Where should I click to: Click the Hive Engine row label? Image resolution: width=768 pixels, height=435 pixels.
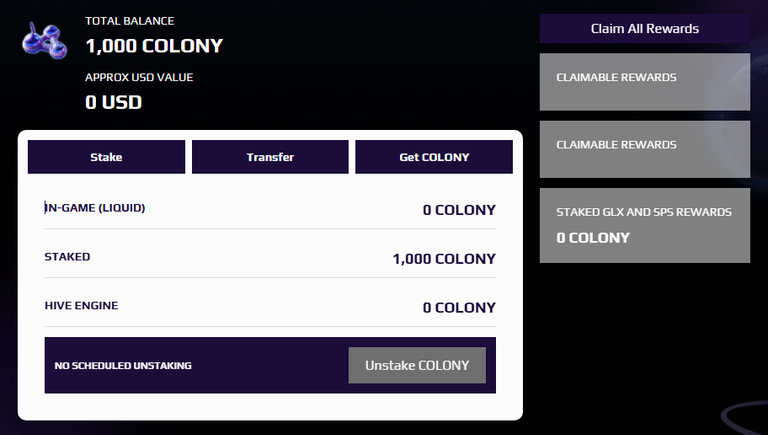pos(81,306)
